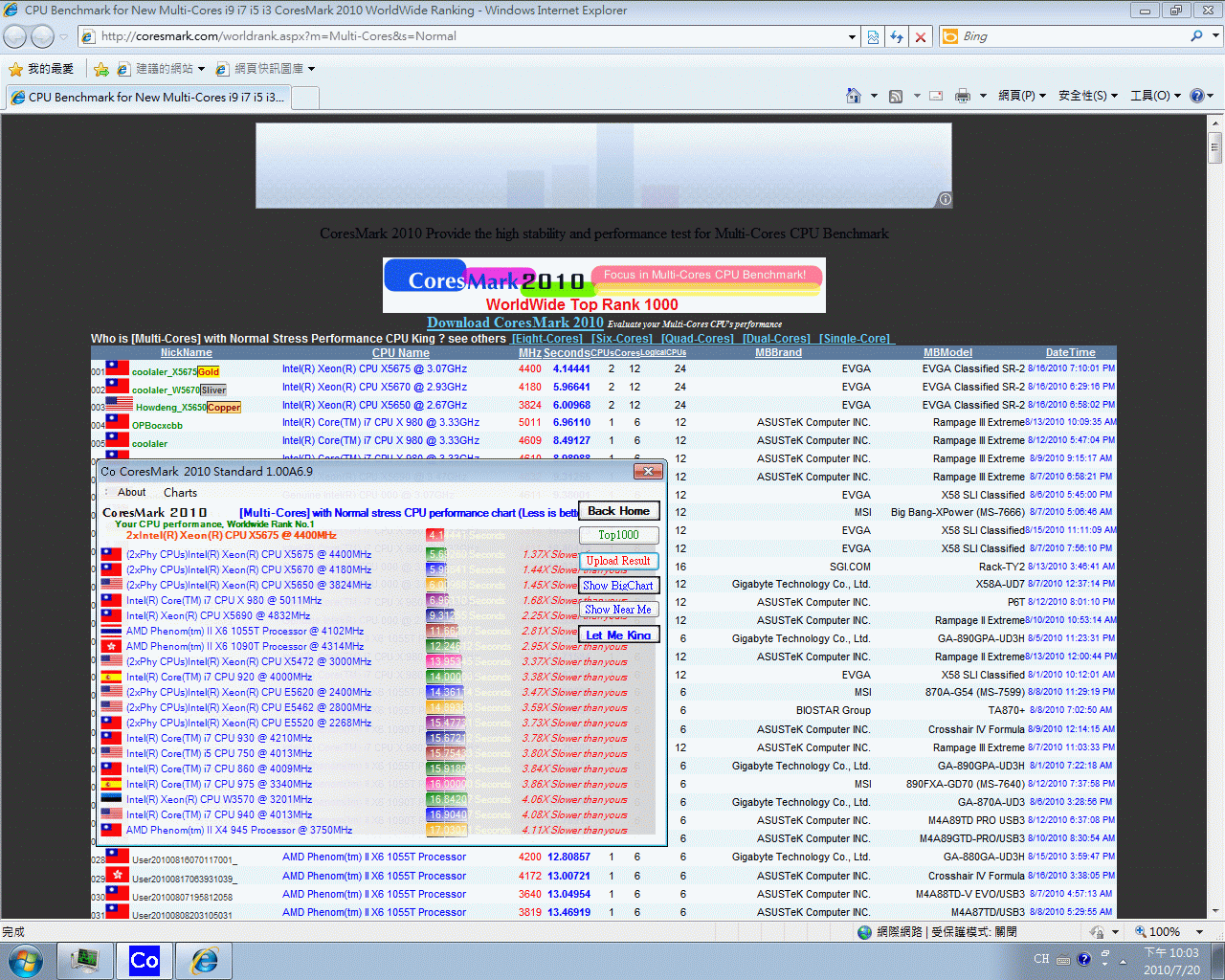Click the Print icon in command bar

pyautogui.click(x=963, y=96)
